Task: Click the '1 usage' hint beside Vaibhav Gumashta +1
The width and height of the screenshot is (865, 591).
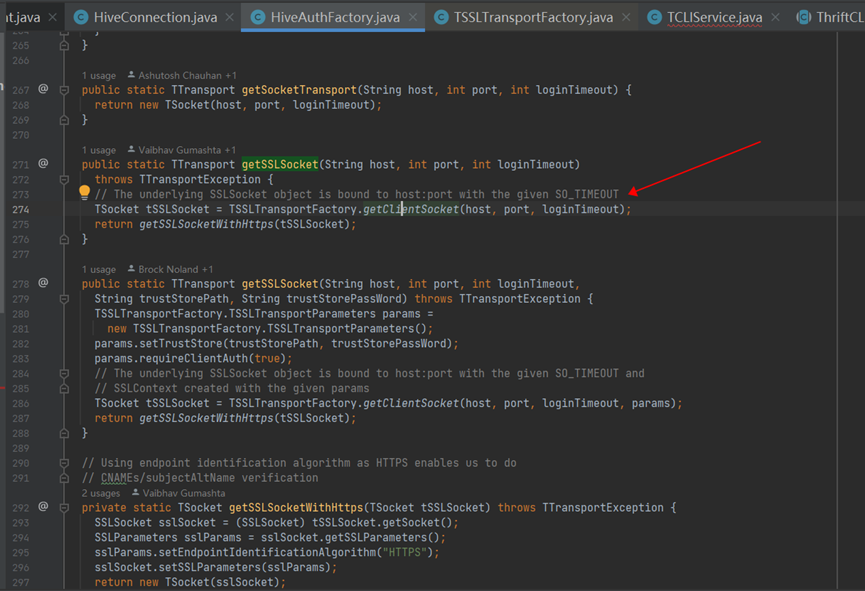Action: click(99, 150)
